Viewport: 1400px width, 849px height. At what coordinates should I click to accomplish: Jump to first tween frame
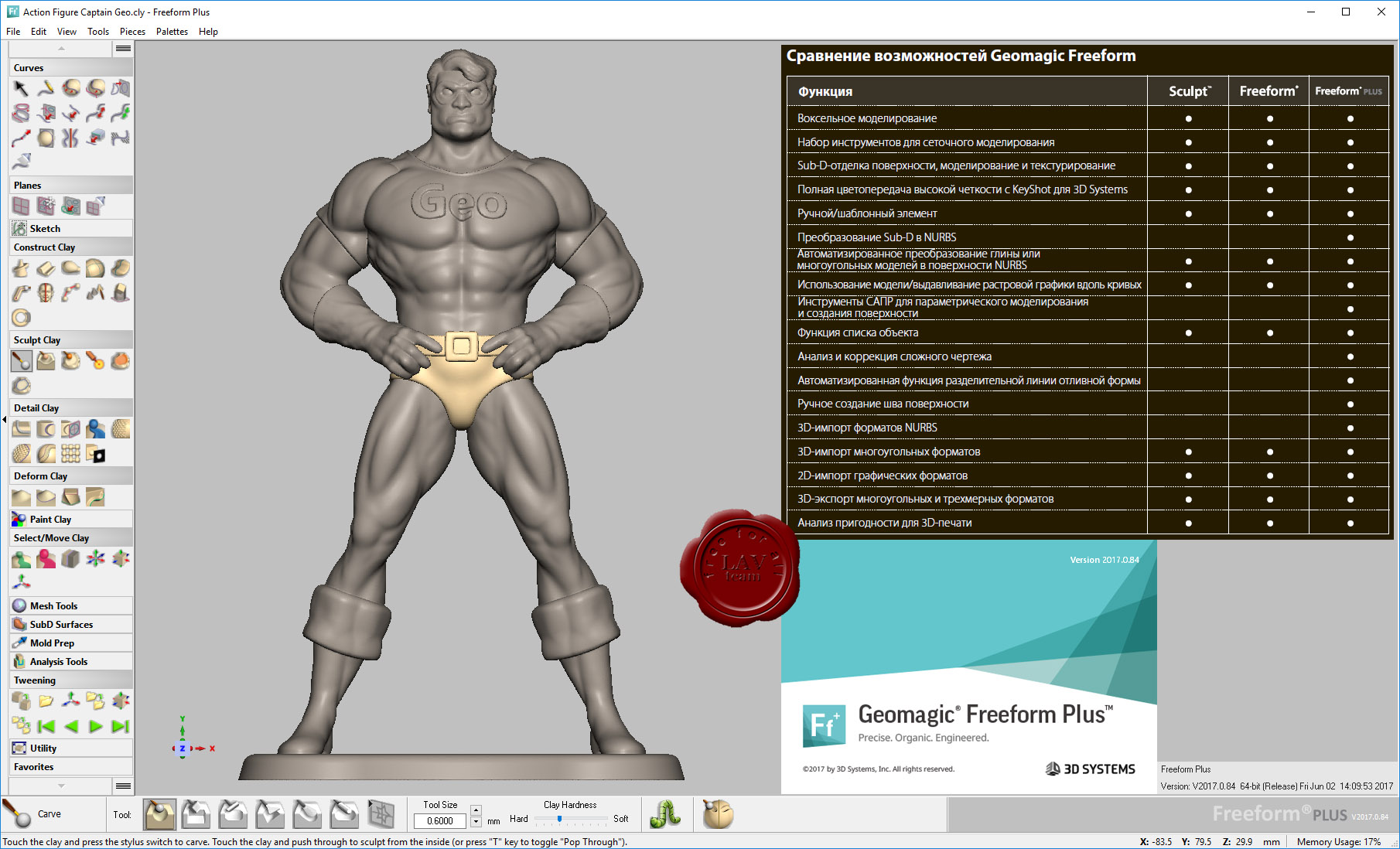[x=46, y=726]
